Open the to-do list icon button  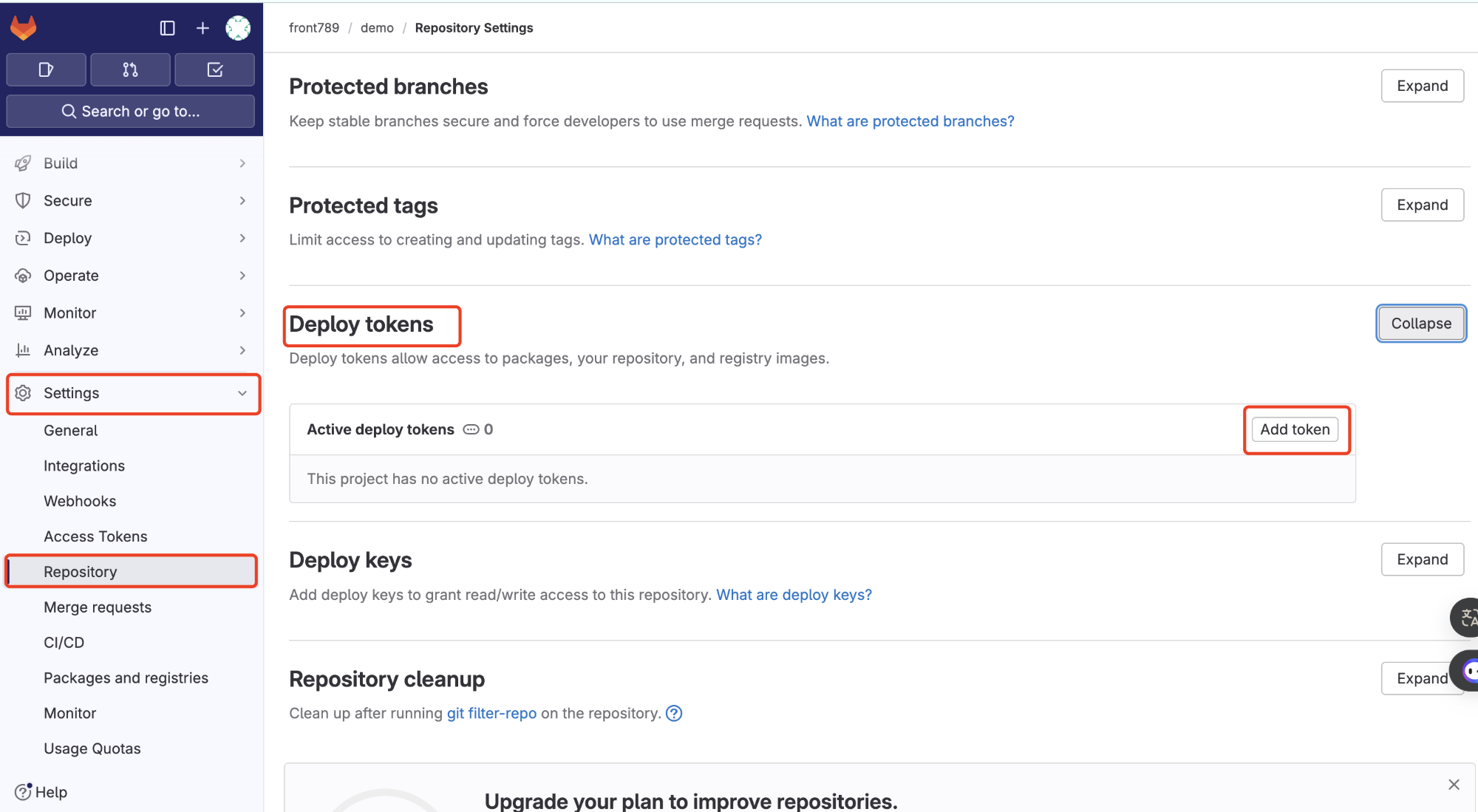click(215, 69)
